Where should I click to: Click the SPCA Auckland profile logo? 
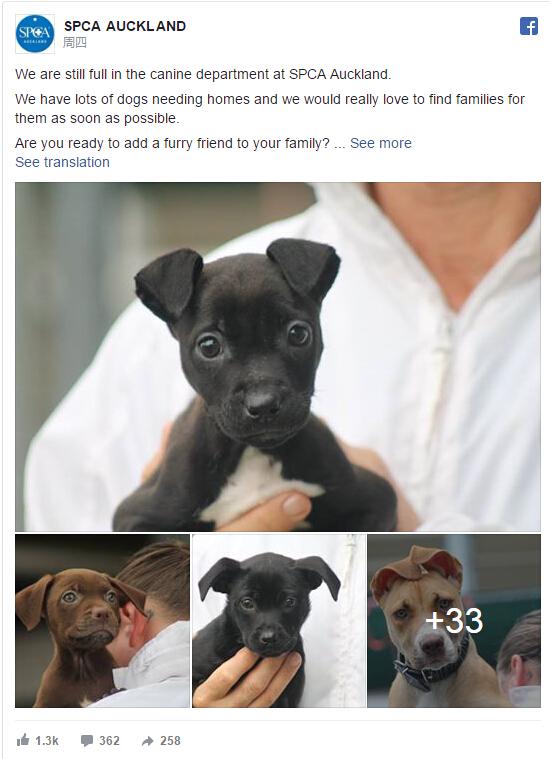click(x=35, y=33)
